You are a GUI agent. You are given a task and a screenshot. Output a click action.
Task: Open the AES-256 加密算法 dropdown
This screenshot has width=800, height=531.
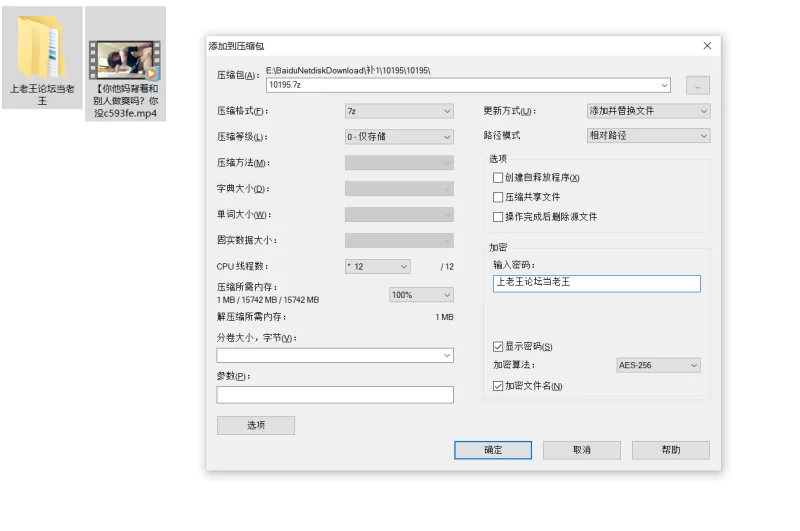point(658,365)
